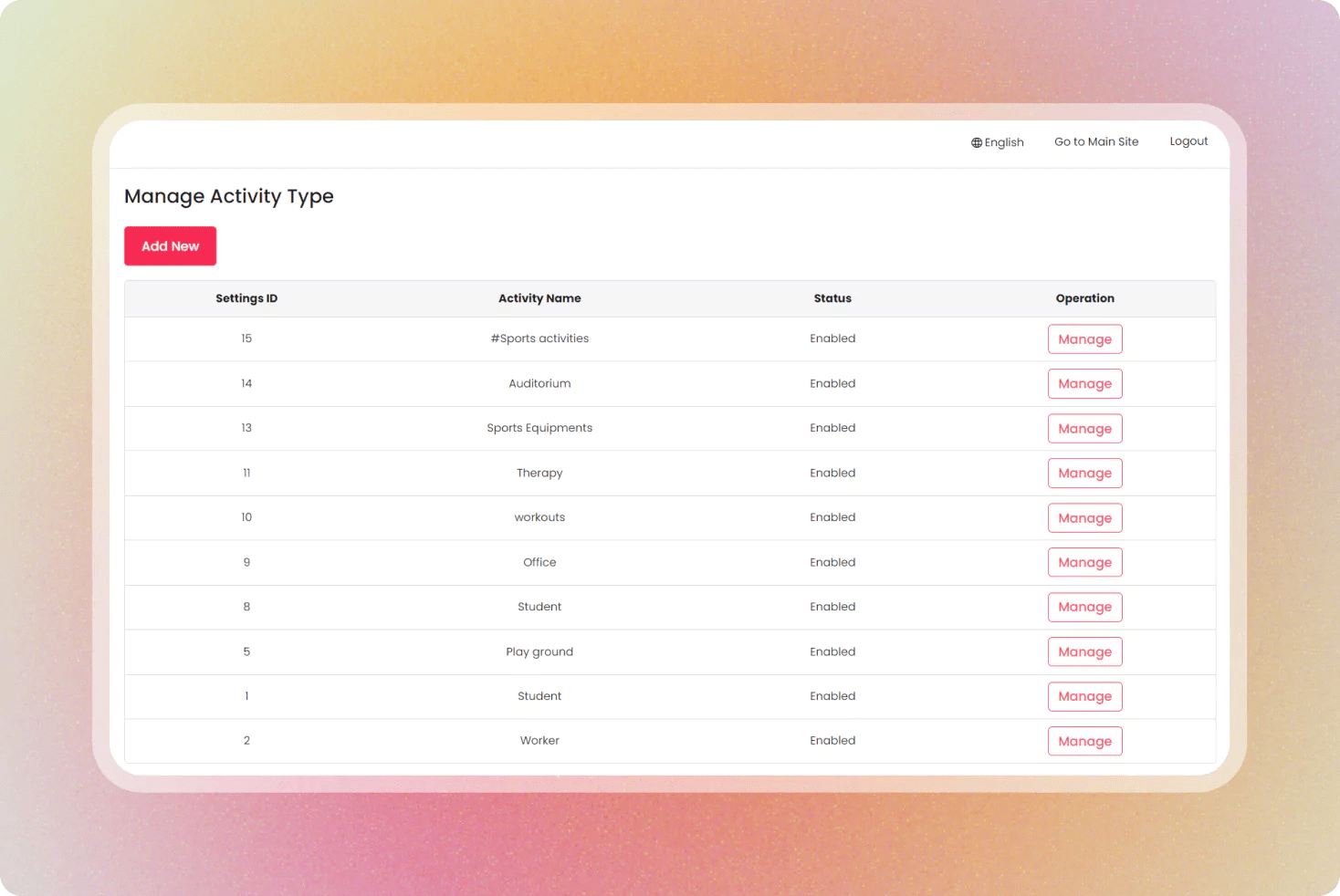
Task: Click the Activity Name column header
Action: (539, 298)
